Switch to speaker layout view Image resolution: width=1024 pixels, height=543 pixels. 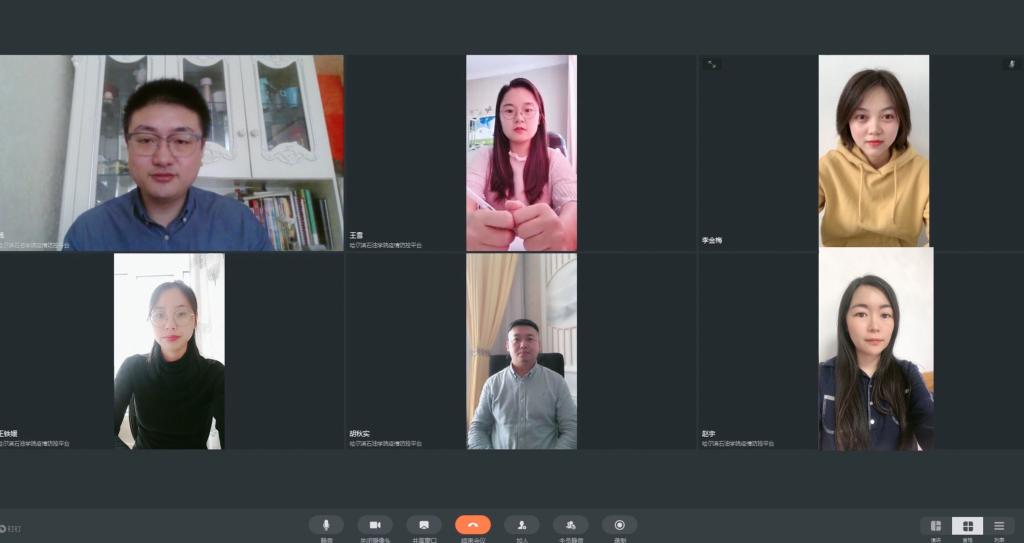tap(936, 526)
